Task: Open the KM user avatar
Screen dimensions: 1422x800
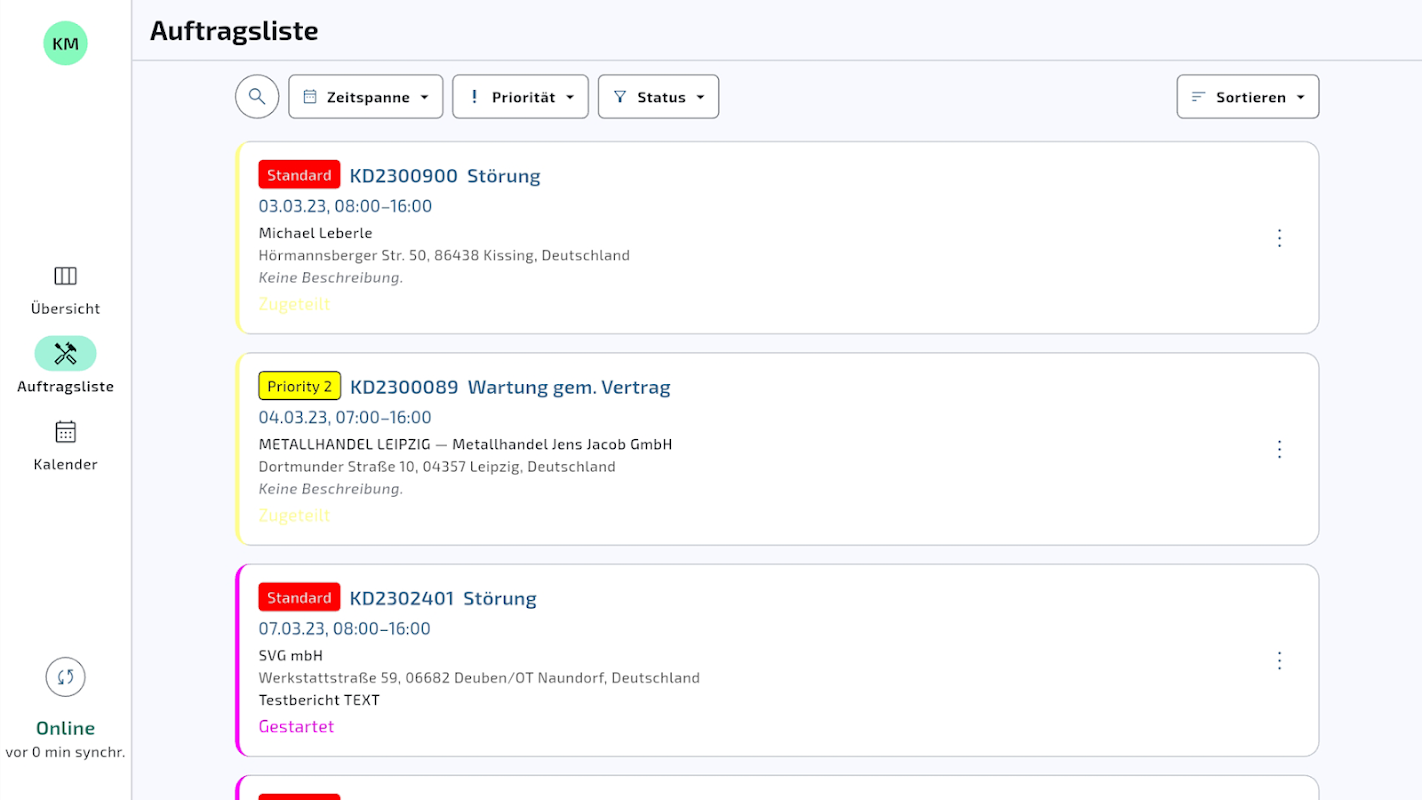Action: [65, 44]
